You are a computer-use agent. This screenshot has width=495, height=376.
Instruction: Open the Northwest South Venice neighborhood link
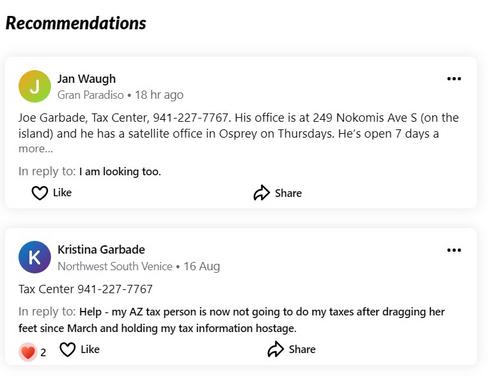pos(115,266)
